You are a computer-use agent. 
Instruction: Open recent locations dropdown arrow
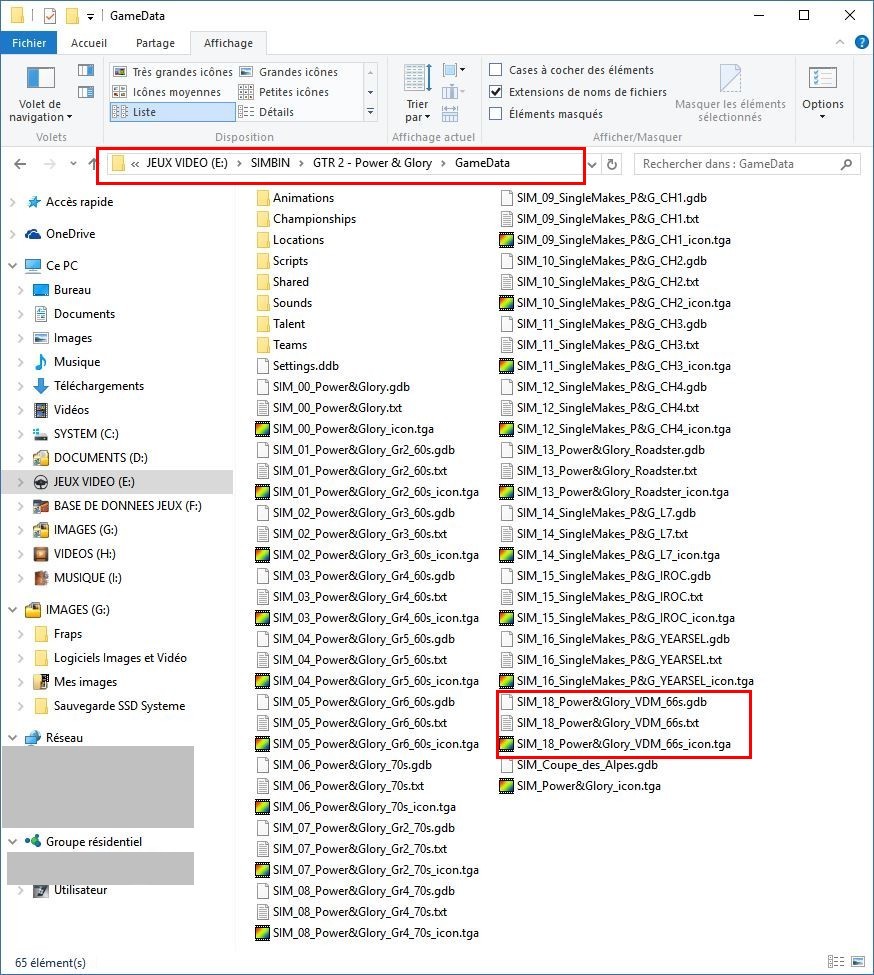pos(73,164)
